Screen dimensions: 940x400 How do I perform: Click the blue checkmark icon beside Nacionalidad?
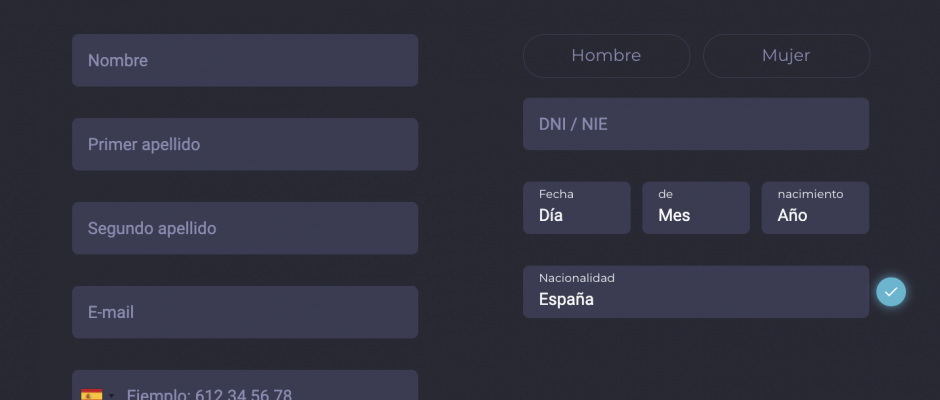click(x=891, y=292)
